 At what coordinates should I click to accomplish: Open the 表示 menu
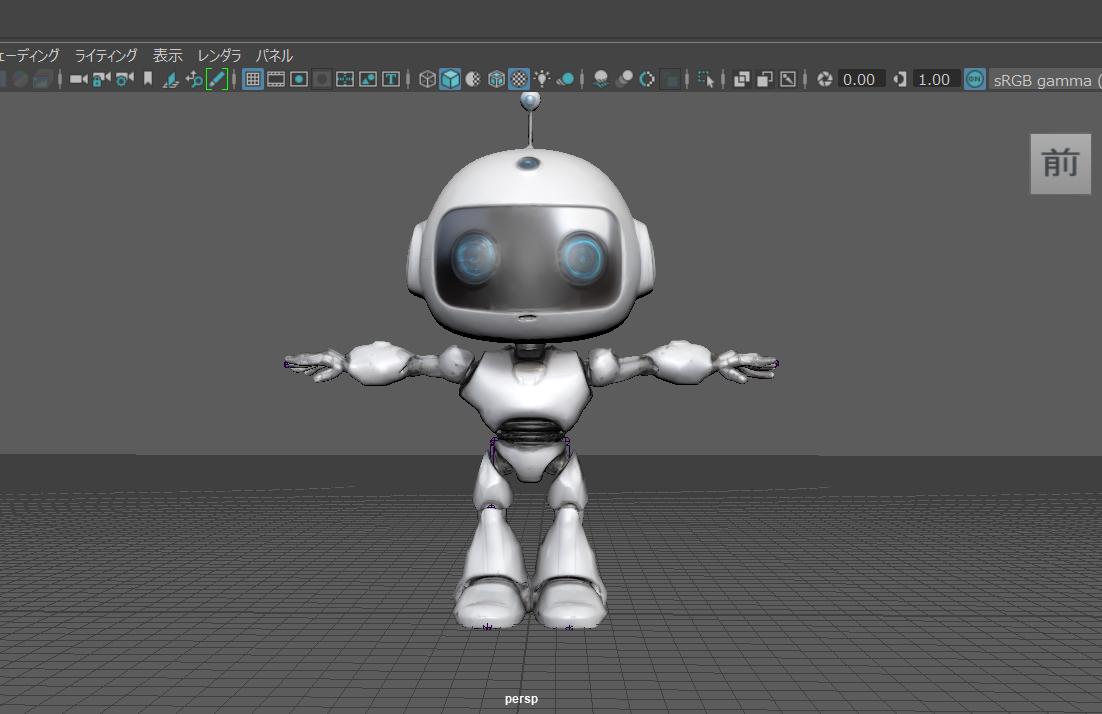pos(168,55)
